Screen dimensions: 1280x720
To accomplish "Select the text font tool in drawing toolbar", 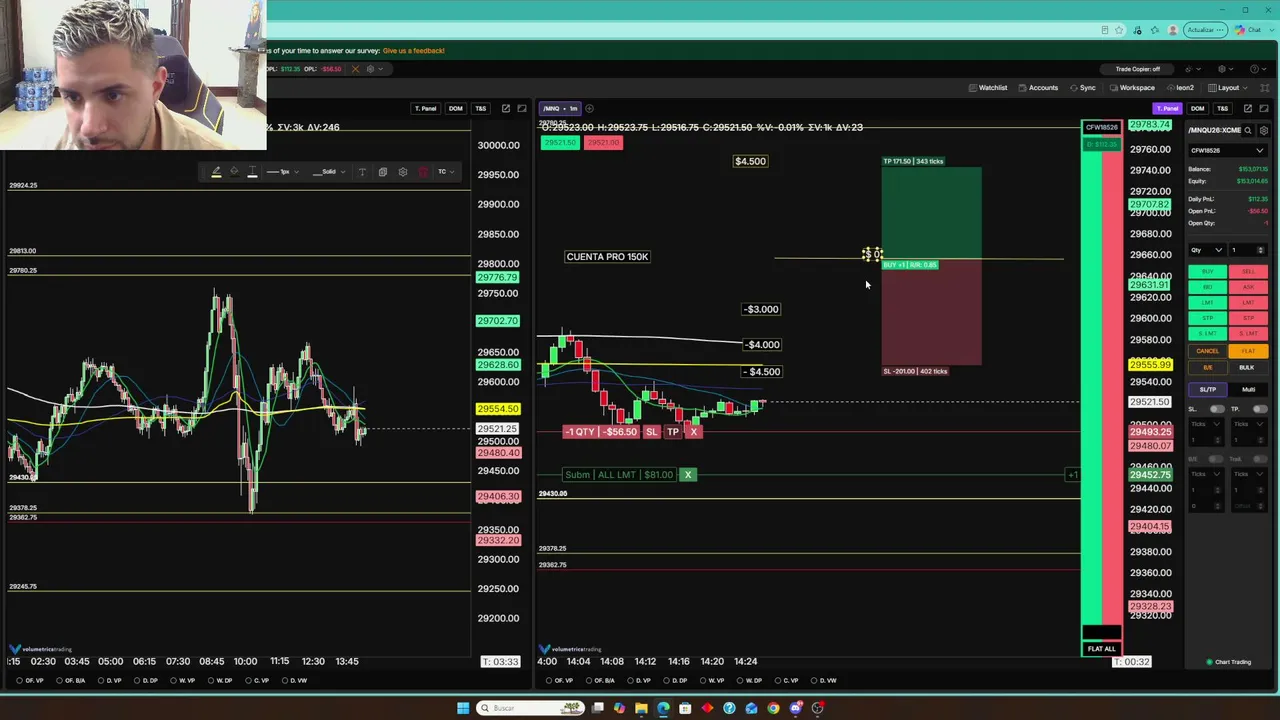I will pos(363,172).
